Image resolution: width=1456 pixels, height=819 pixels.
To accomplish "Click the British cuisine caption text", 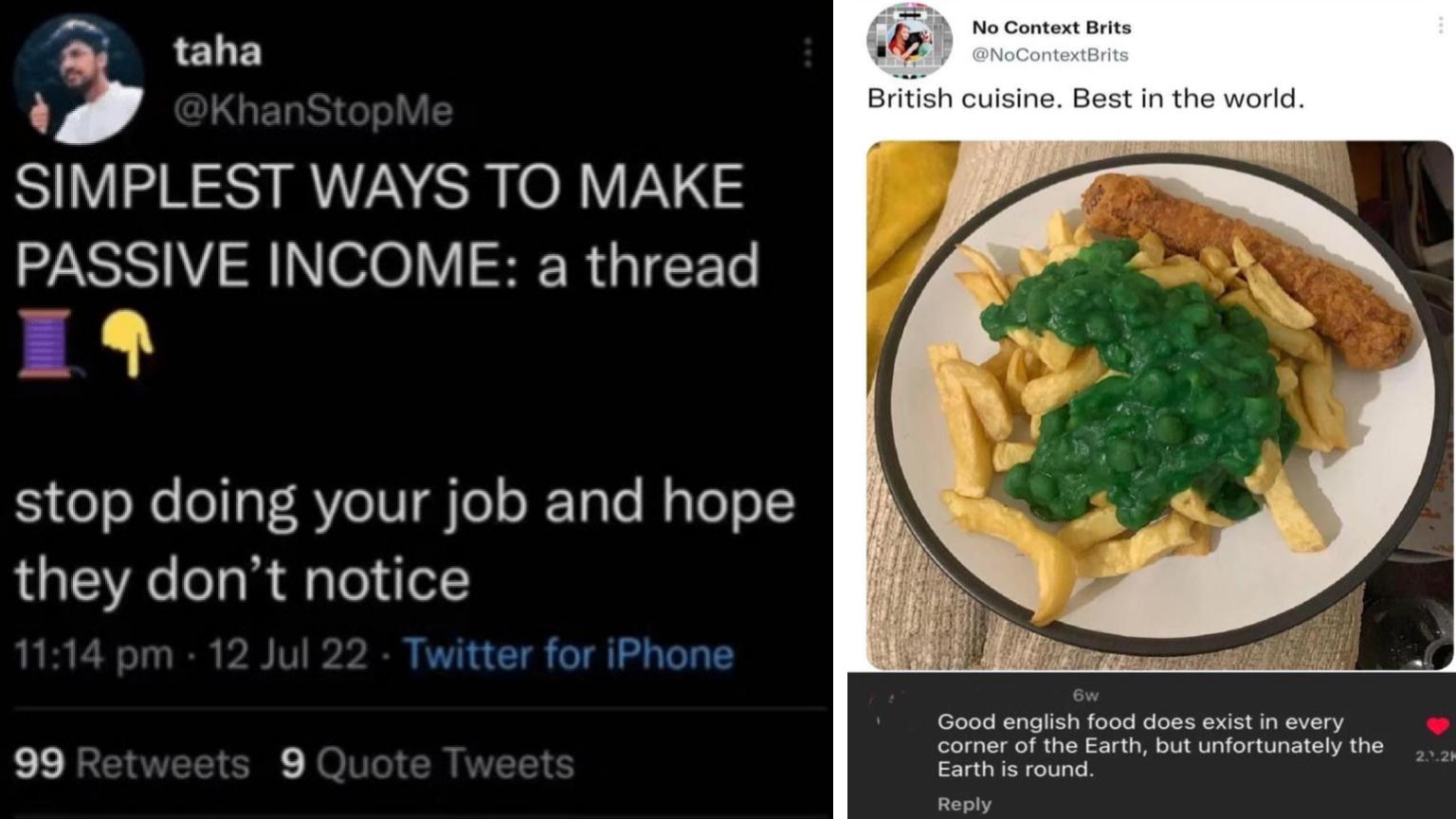I will point(1086,99).
